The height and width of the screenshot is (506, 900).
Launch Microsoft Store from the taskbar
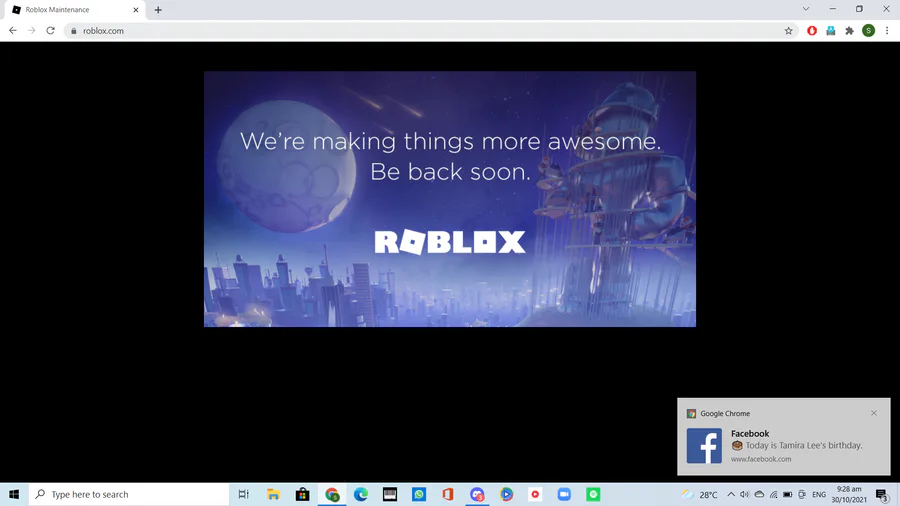302,494
